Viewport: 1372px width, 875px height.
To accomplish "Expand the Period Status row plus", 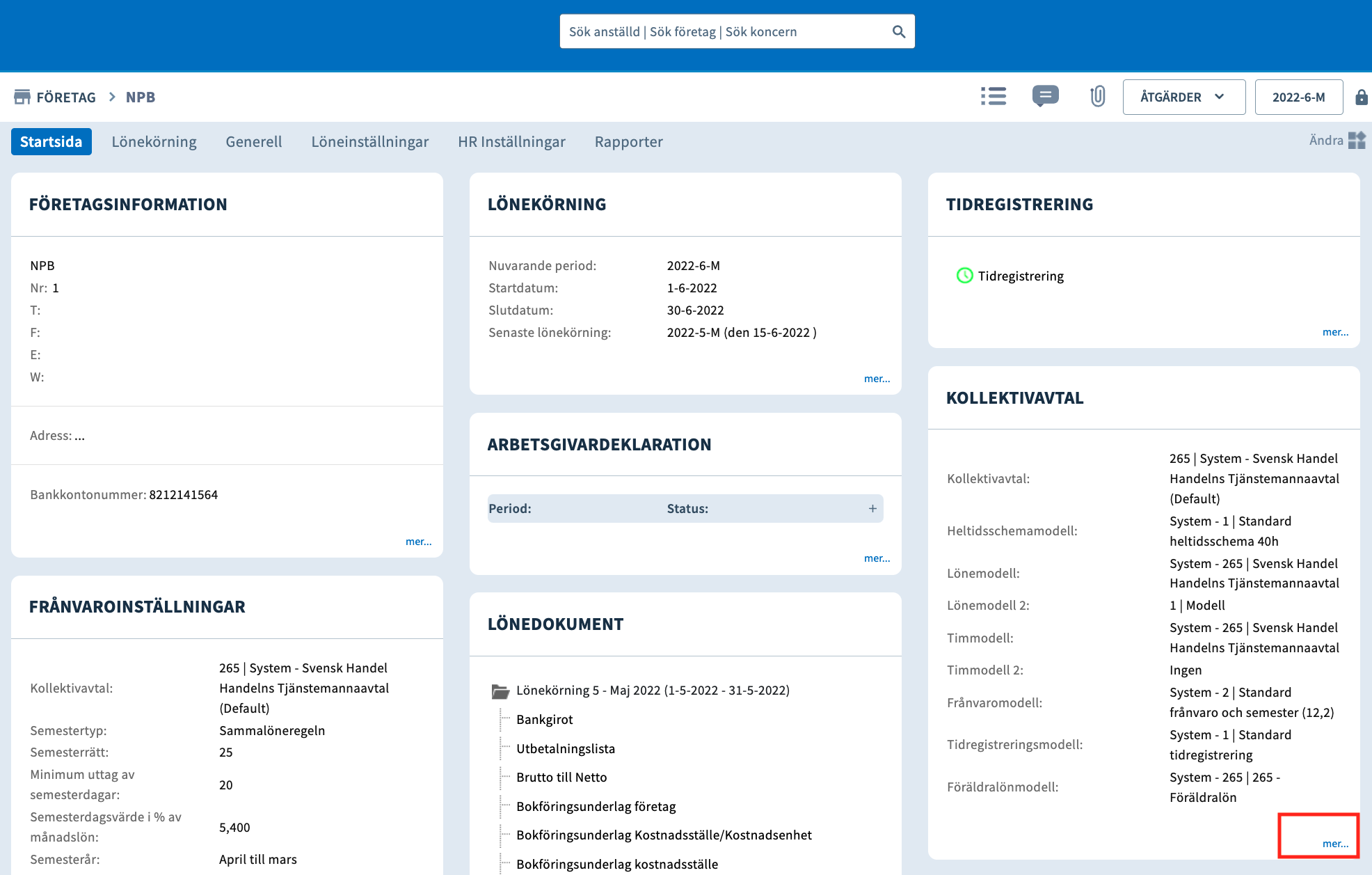I will coord(872,509).
